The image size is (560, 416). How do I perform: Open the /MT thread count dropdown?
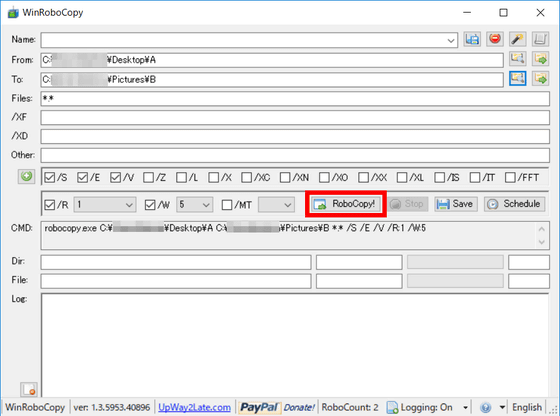(288, 205)
